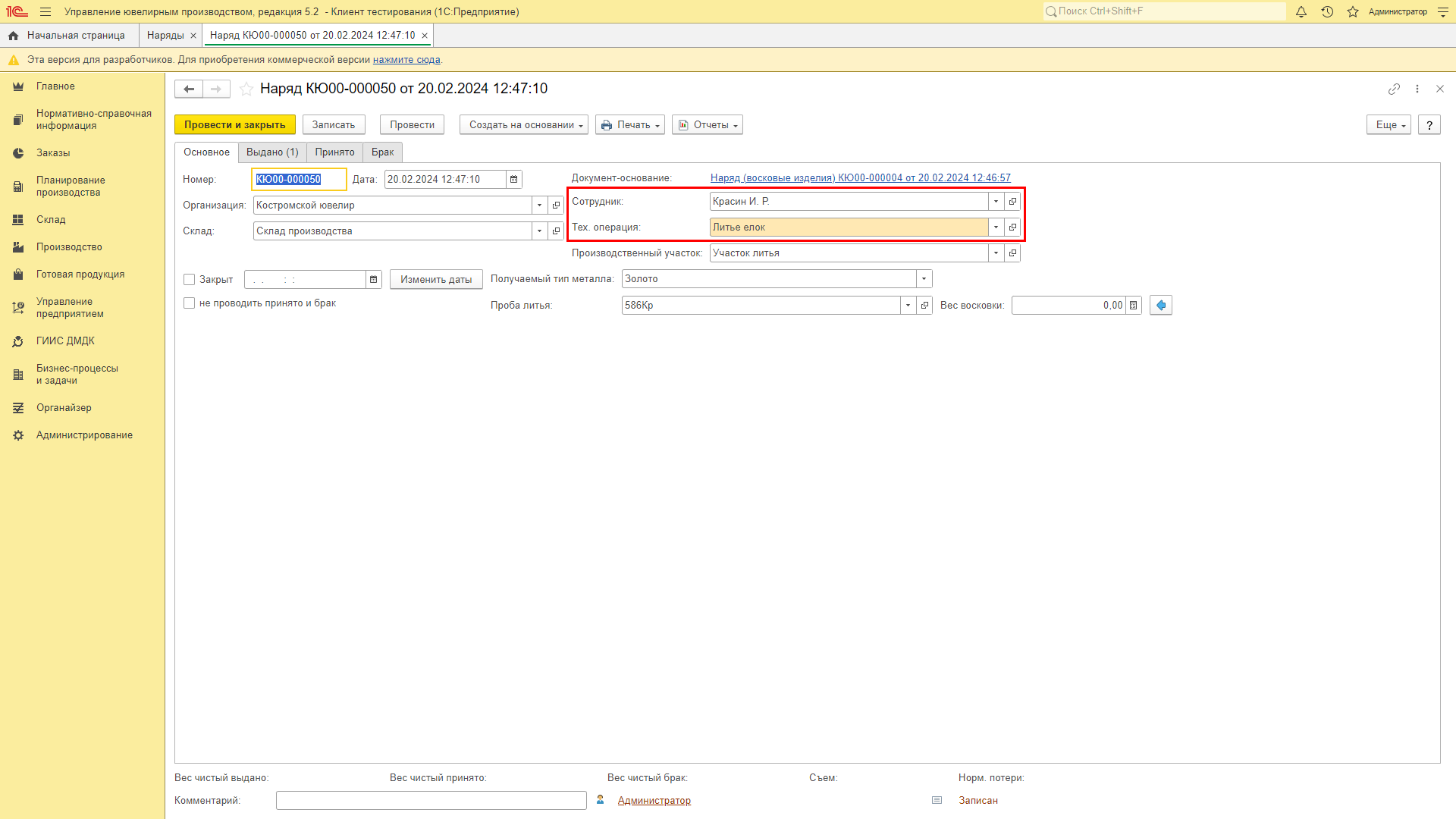Close the Наряды tab
The height and width of the screenshot is (819, 1456).
(193, 36)
